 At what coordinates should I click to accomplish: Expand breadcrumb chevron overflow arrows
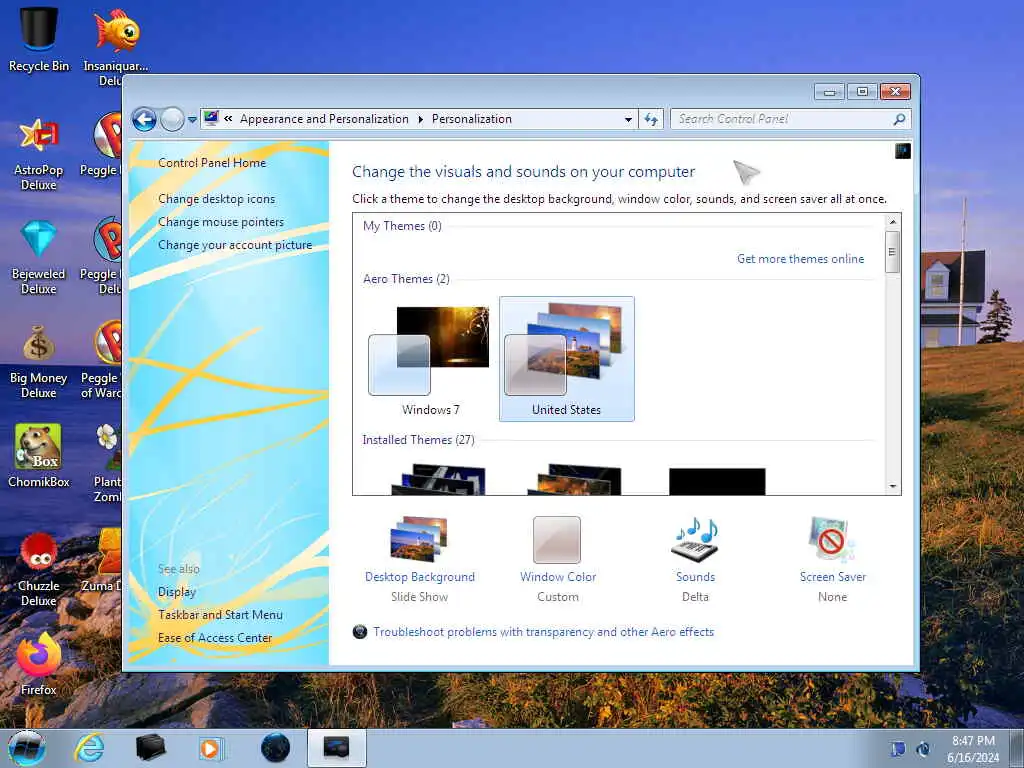point(229,119)
